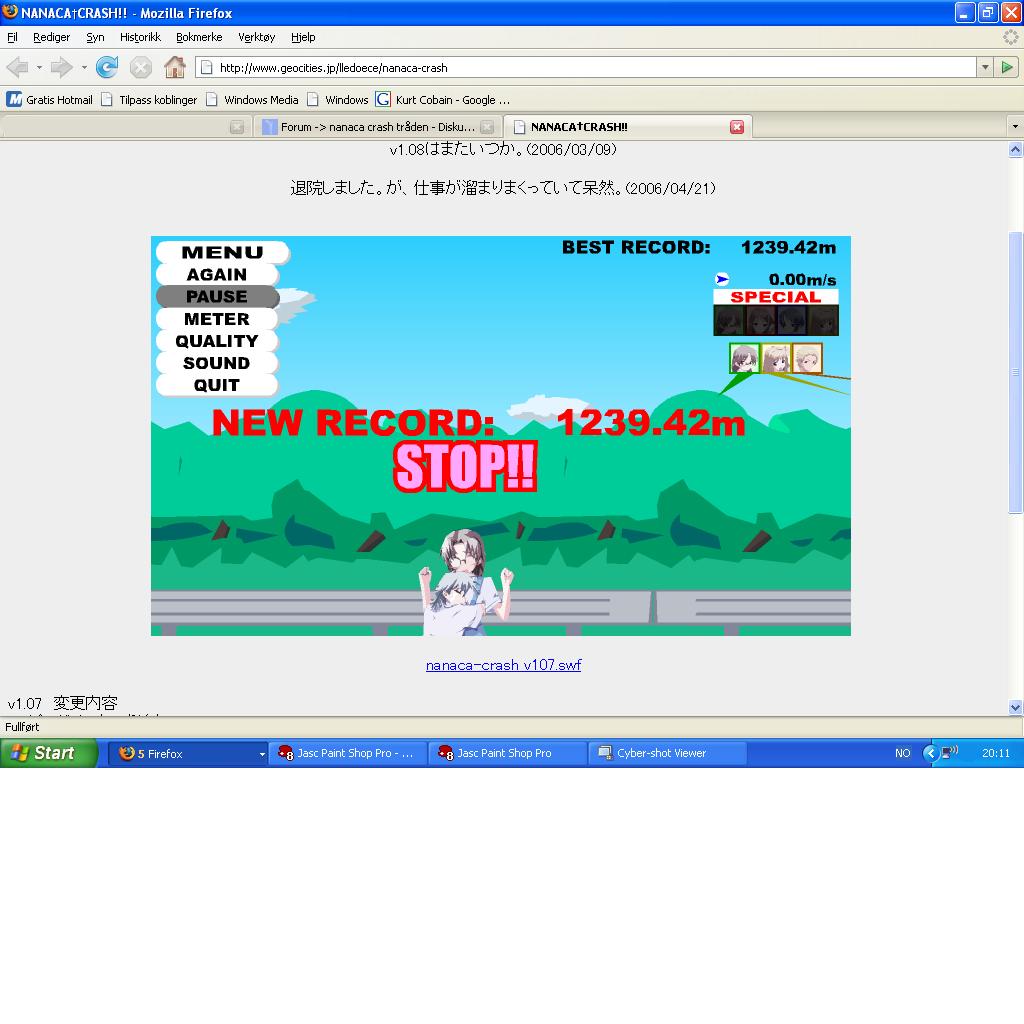1024x1024 pixels.
Task: Click the vertical scrollbar thumb
Action: (1015, 372)
